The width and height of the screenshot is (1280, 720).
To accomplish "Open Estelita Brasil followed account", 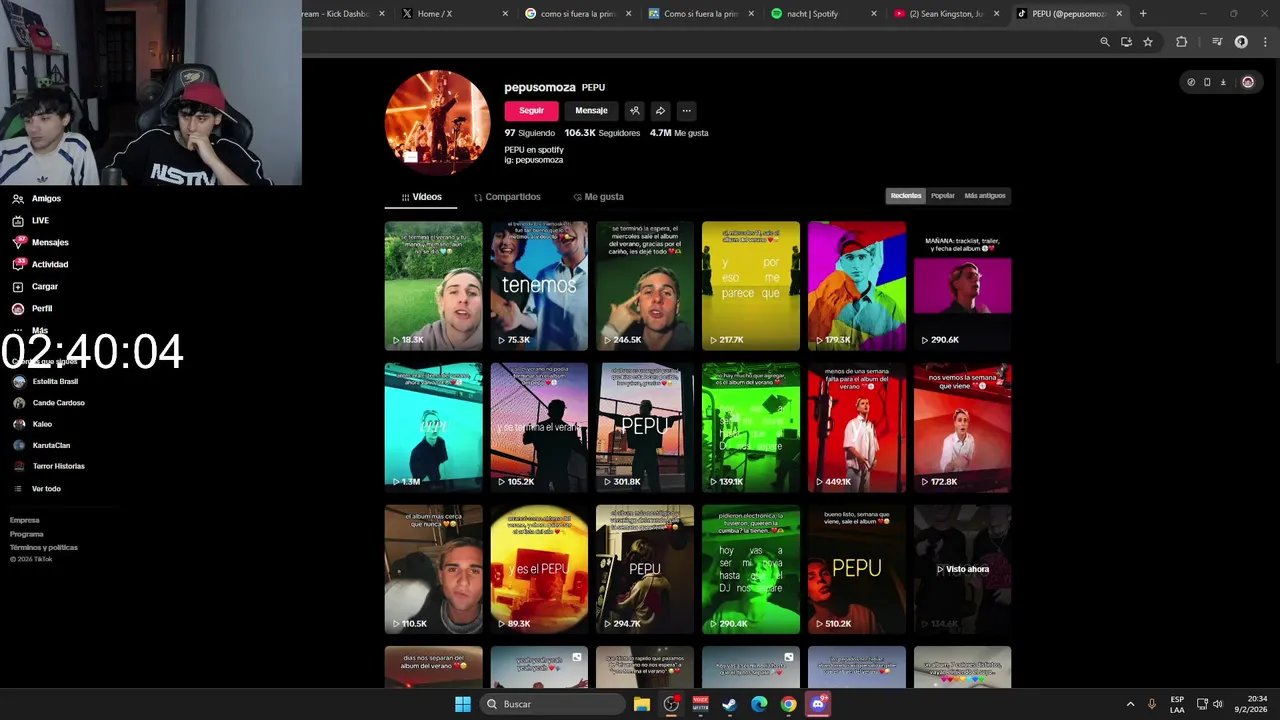I will [45, 382].
